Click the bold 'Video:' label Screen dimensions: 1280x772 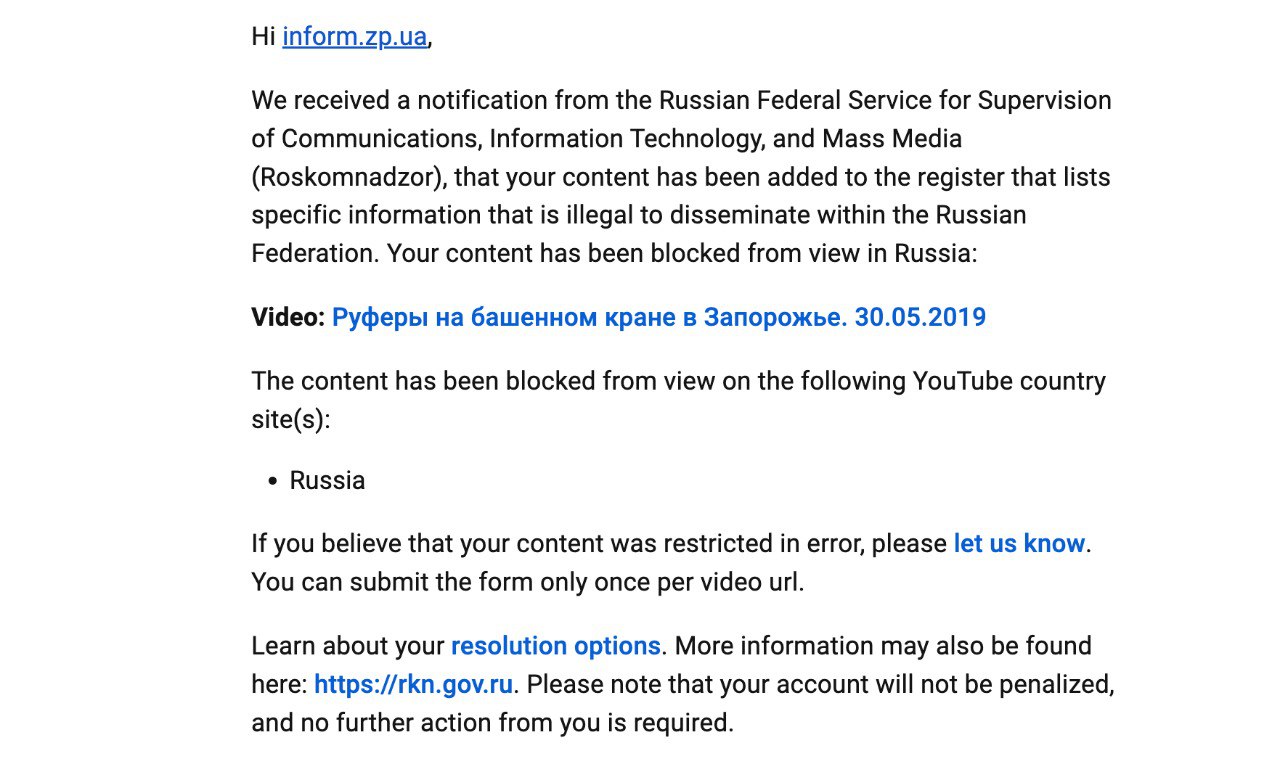pyautogui.click(x=288, y=318)
